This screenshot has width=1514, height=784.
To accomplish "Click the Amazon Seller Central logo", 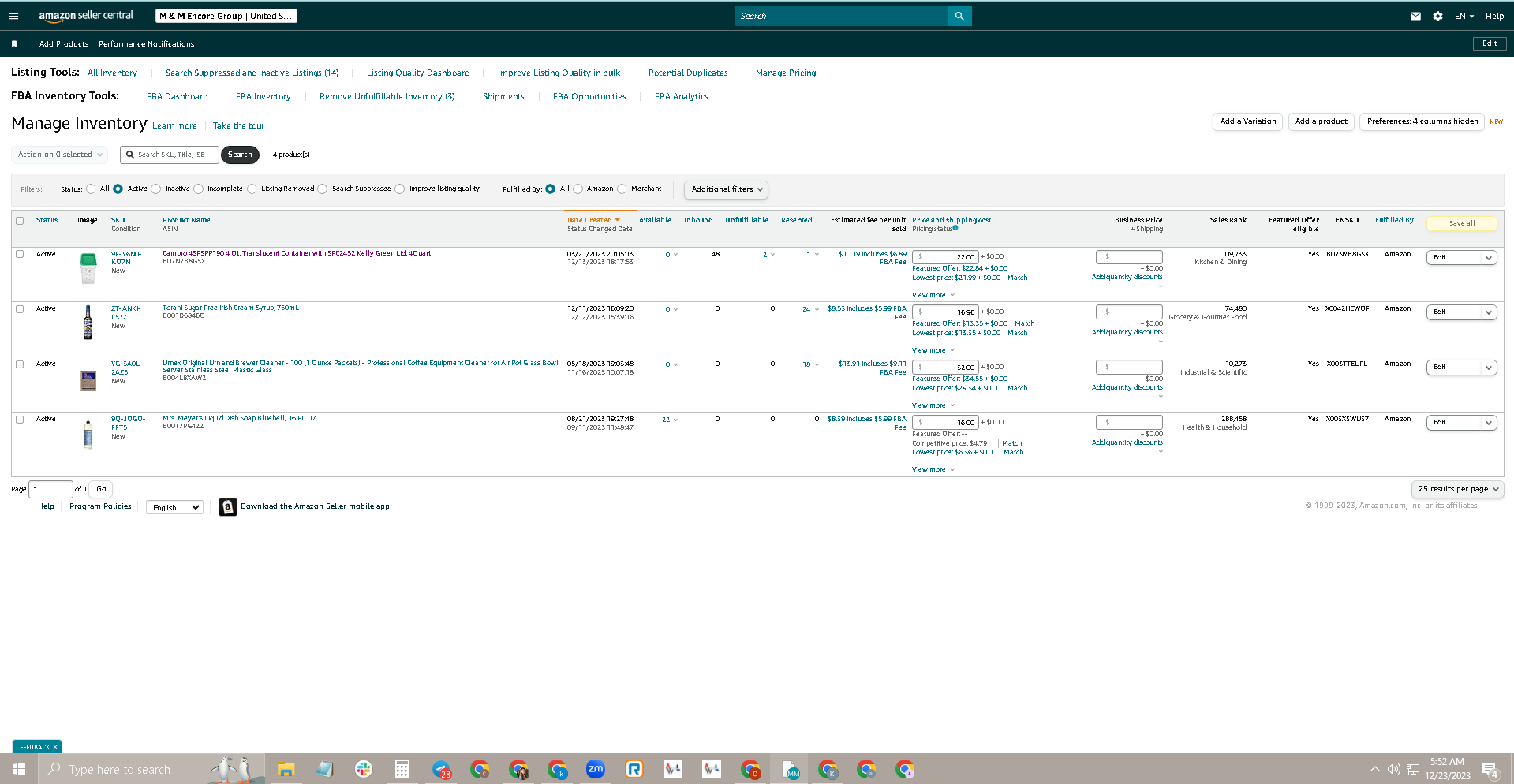I will [x=86, y=16].
